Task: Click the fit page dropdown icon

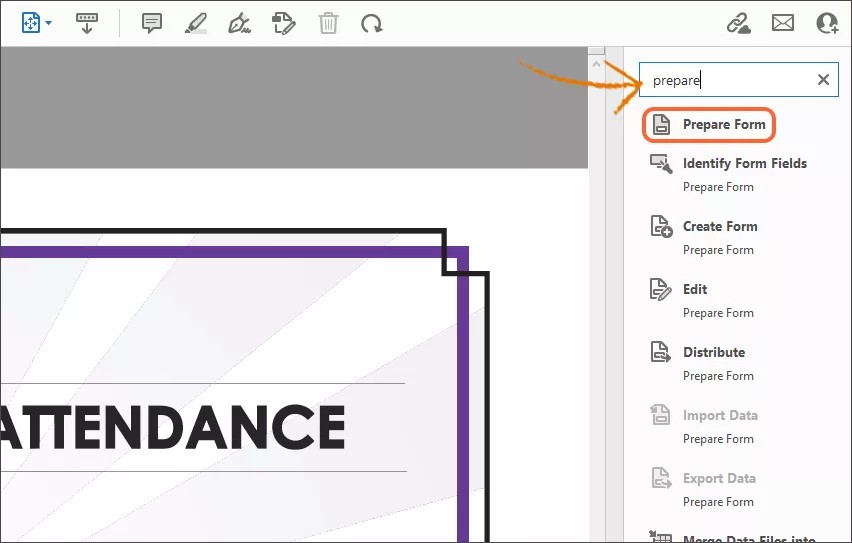Action: point(37,22)
